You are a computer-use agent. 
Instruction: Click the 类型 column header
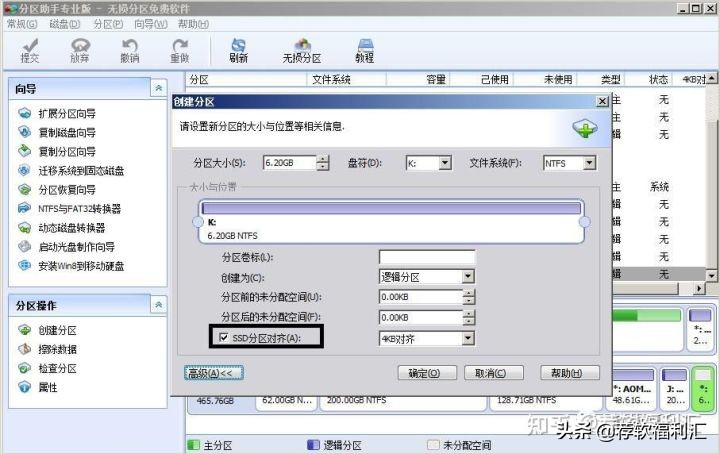pyautogui.click(x=601, y=79)
